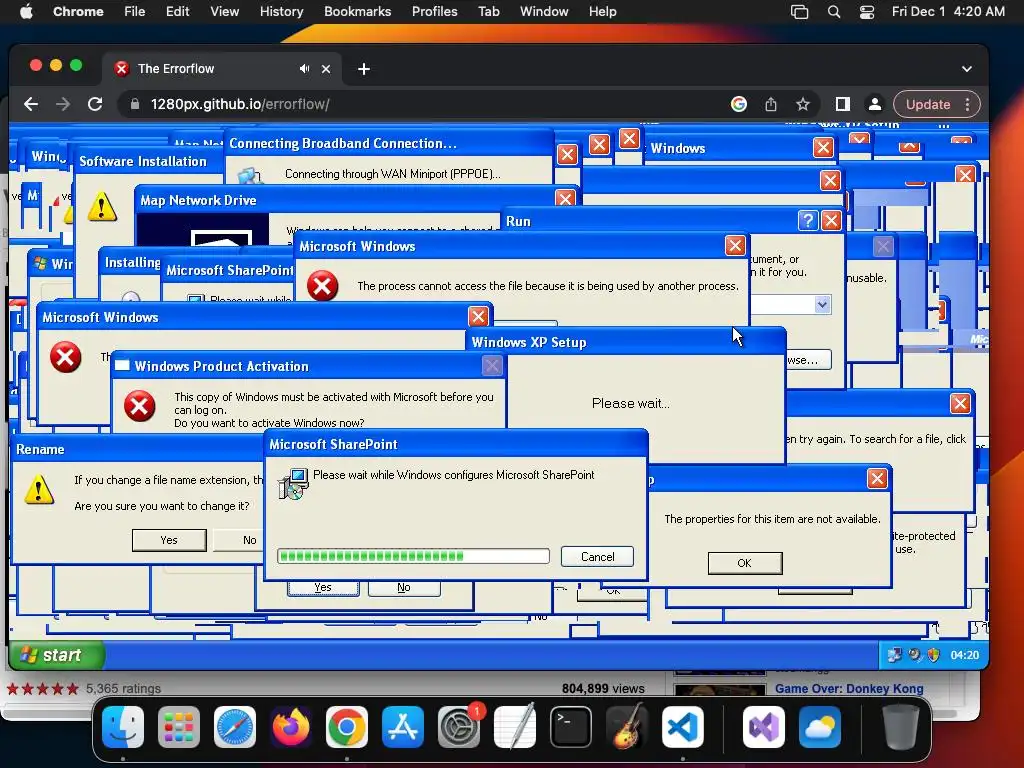The width and height of the screenshot is (1024, 768).
Task: Click the XP taskbar clock 04:20
Action: tap(965, 655)
